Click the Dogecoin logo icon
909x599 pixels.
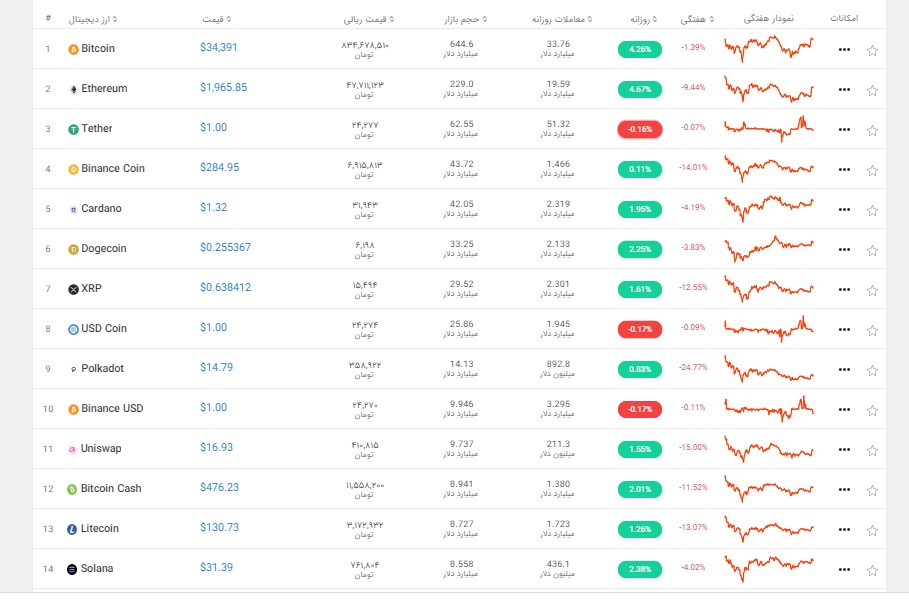click(73, 249)
